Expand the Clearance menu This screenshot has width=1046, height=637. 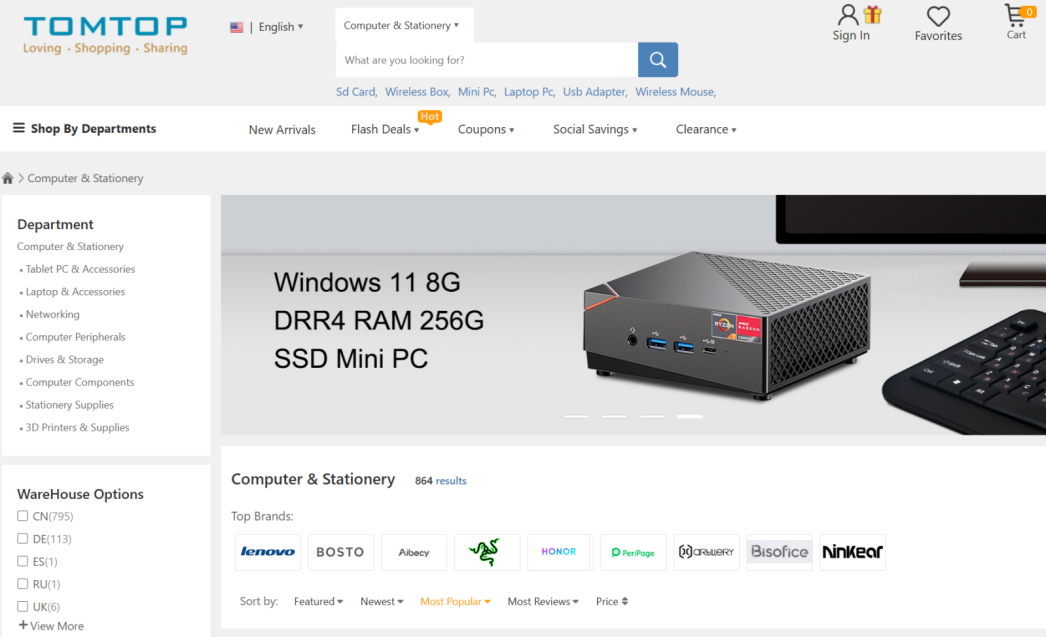point(706,129)
